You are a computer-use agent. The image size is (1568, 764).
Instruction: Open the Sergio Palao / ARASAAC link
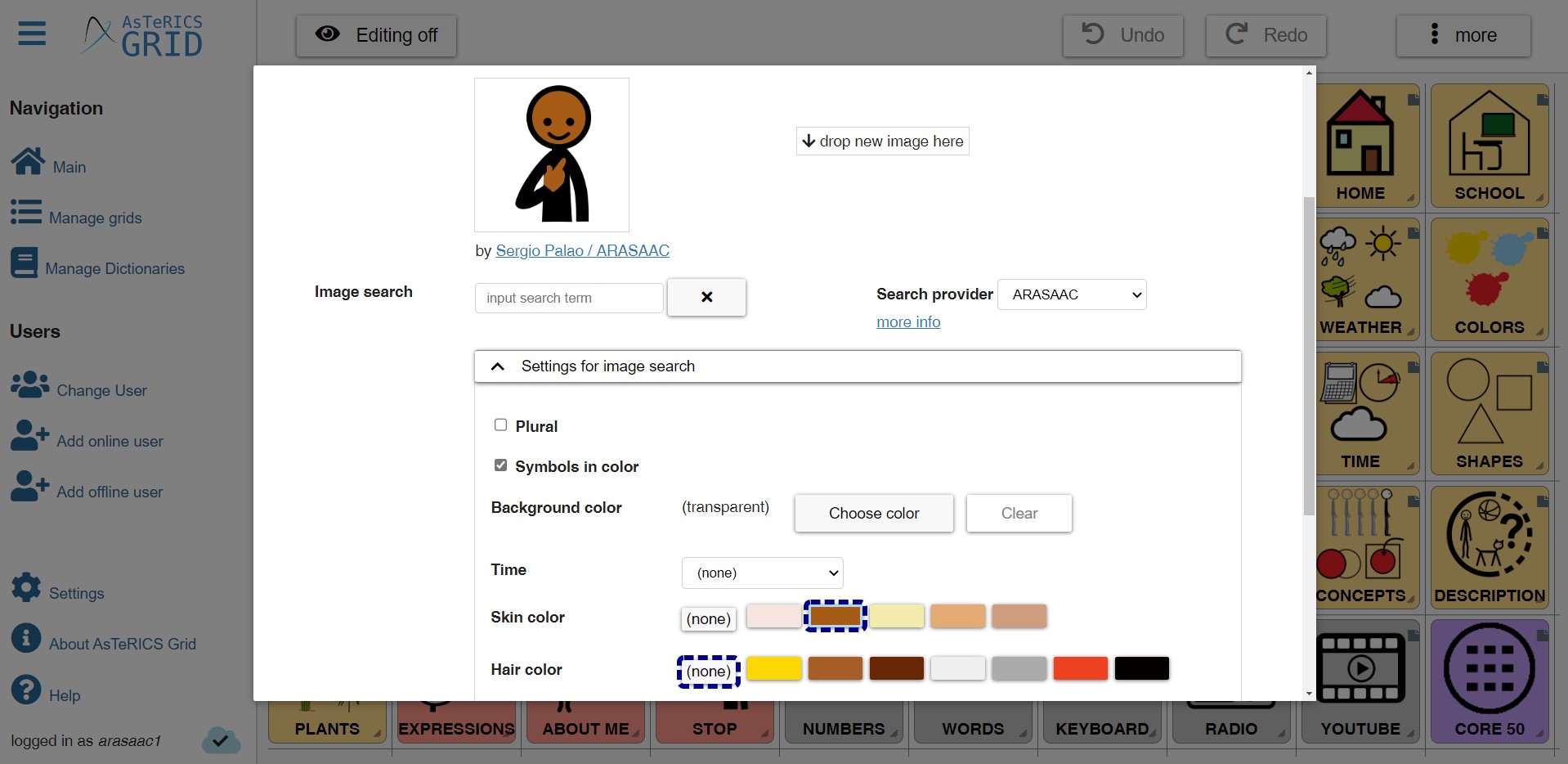click(582, 250)
